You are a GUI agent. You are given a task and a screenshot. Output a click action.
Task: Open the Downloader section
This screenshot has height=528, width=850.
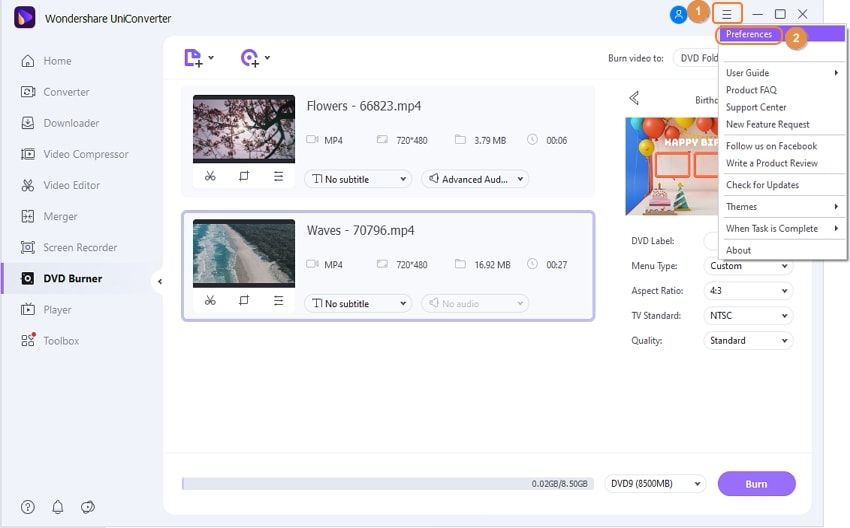click(x=60, y=123)
